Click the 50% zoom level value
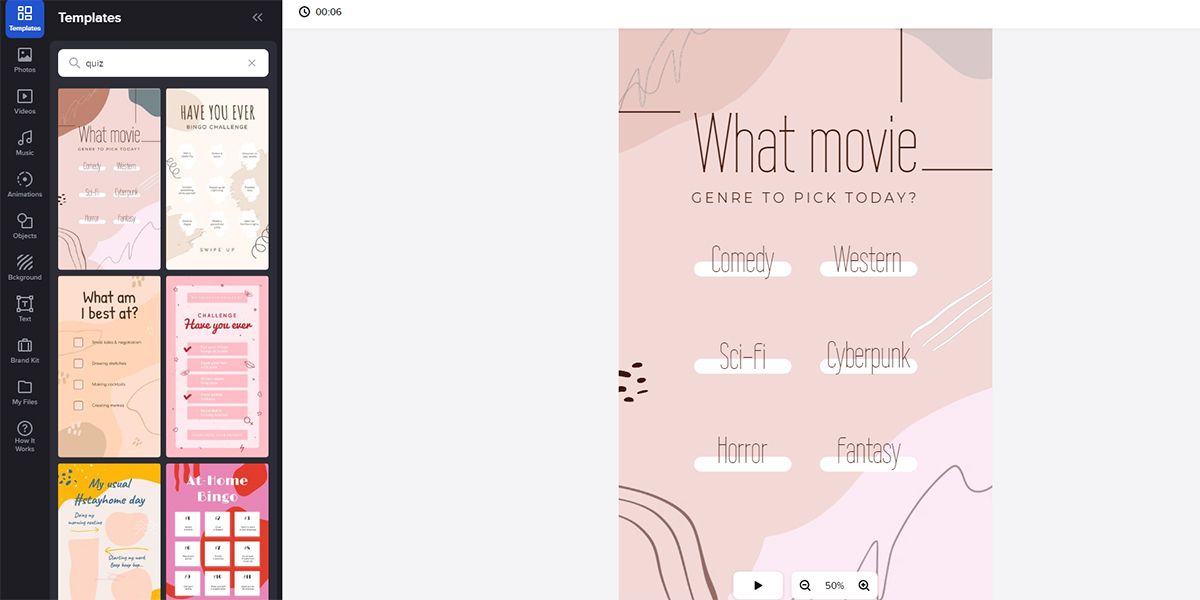Image resolution: width=1200 pixels, height=600 pixels. [834, 585]
